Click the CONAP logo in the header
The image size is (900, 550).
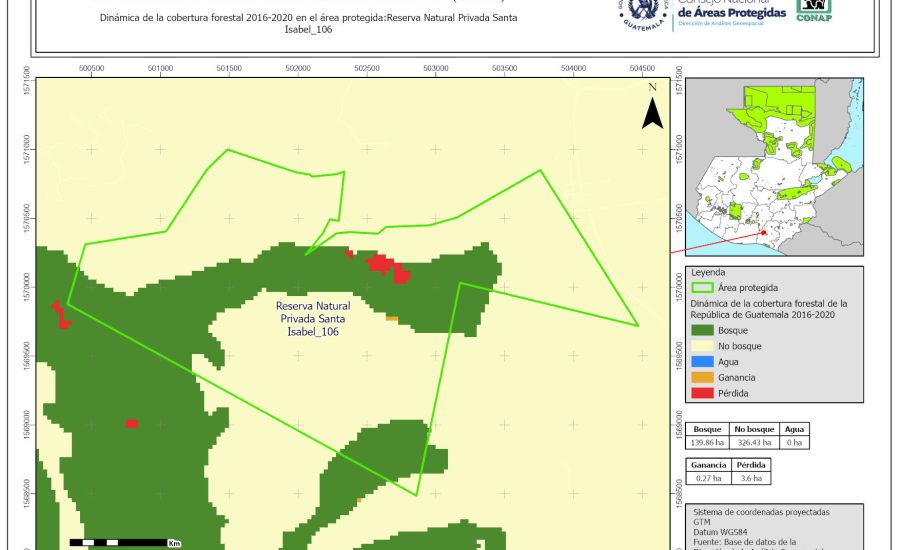[x=813, y=10]
